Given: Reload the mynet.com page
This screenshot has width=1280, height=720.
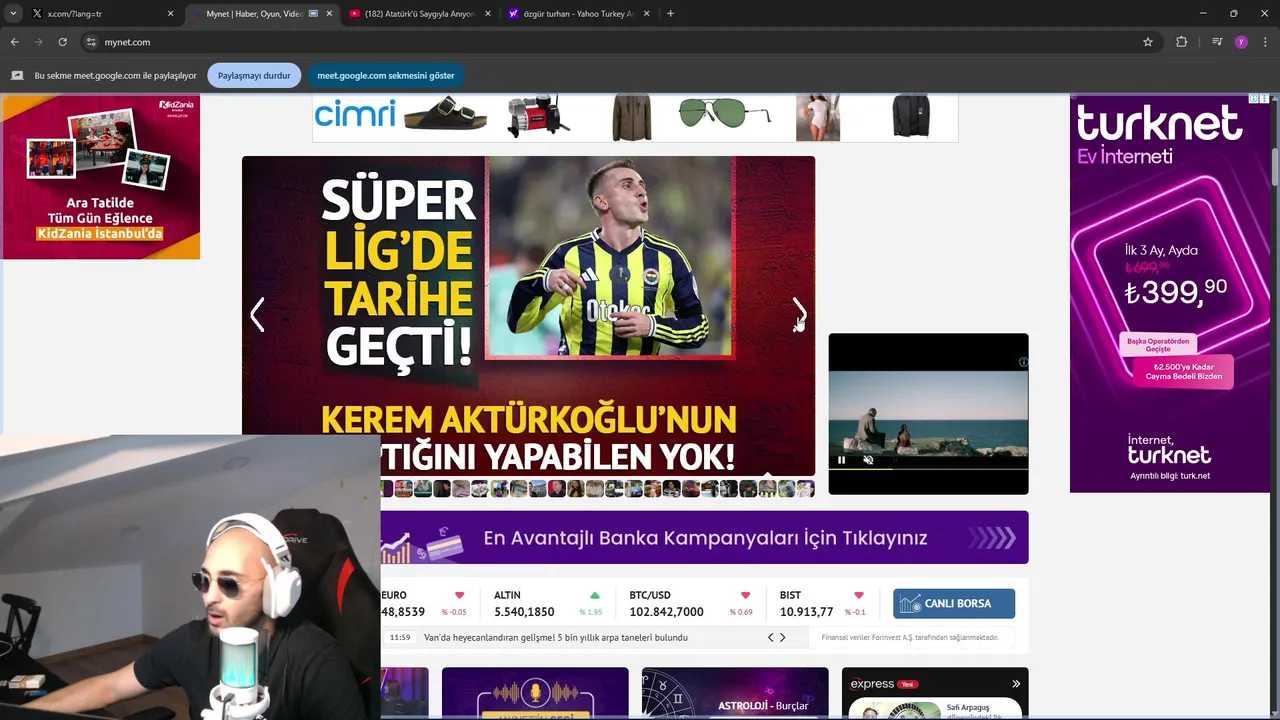Looking at the screenshot, I should point(62,42).
